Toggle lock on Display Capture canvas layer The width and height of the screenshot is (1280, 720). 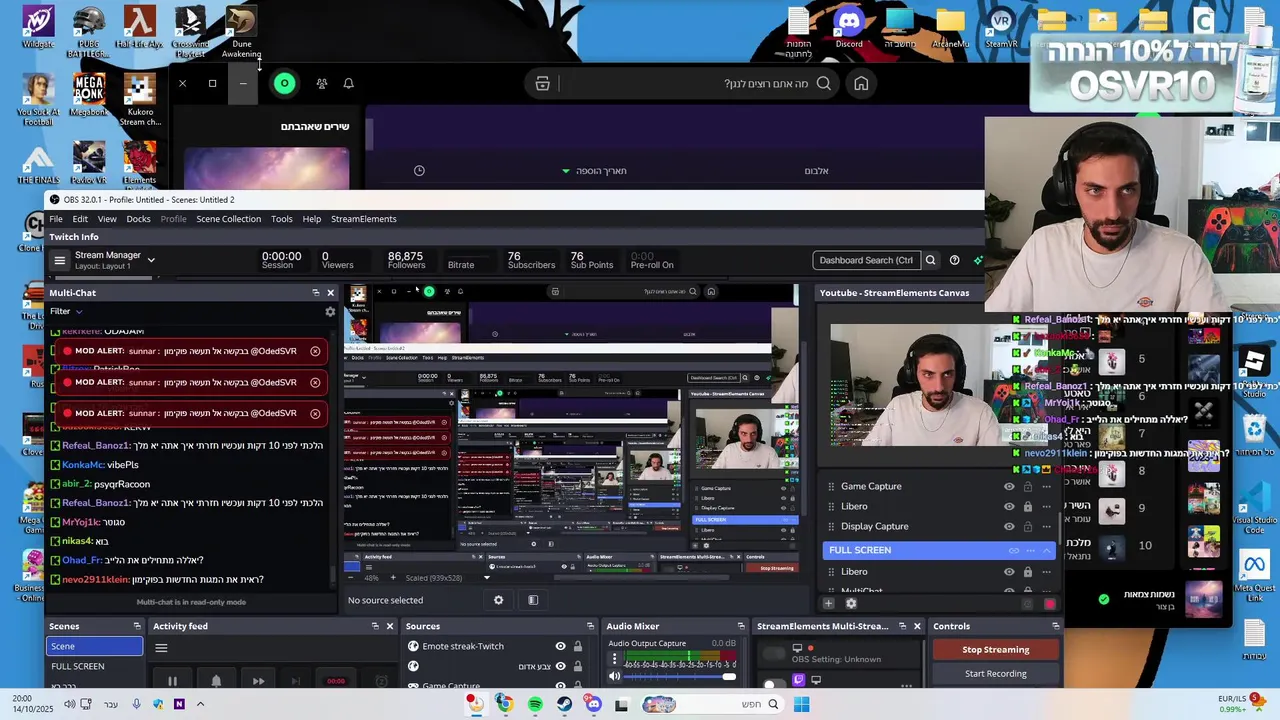[x=1027, y=527]
